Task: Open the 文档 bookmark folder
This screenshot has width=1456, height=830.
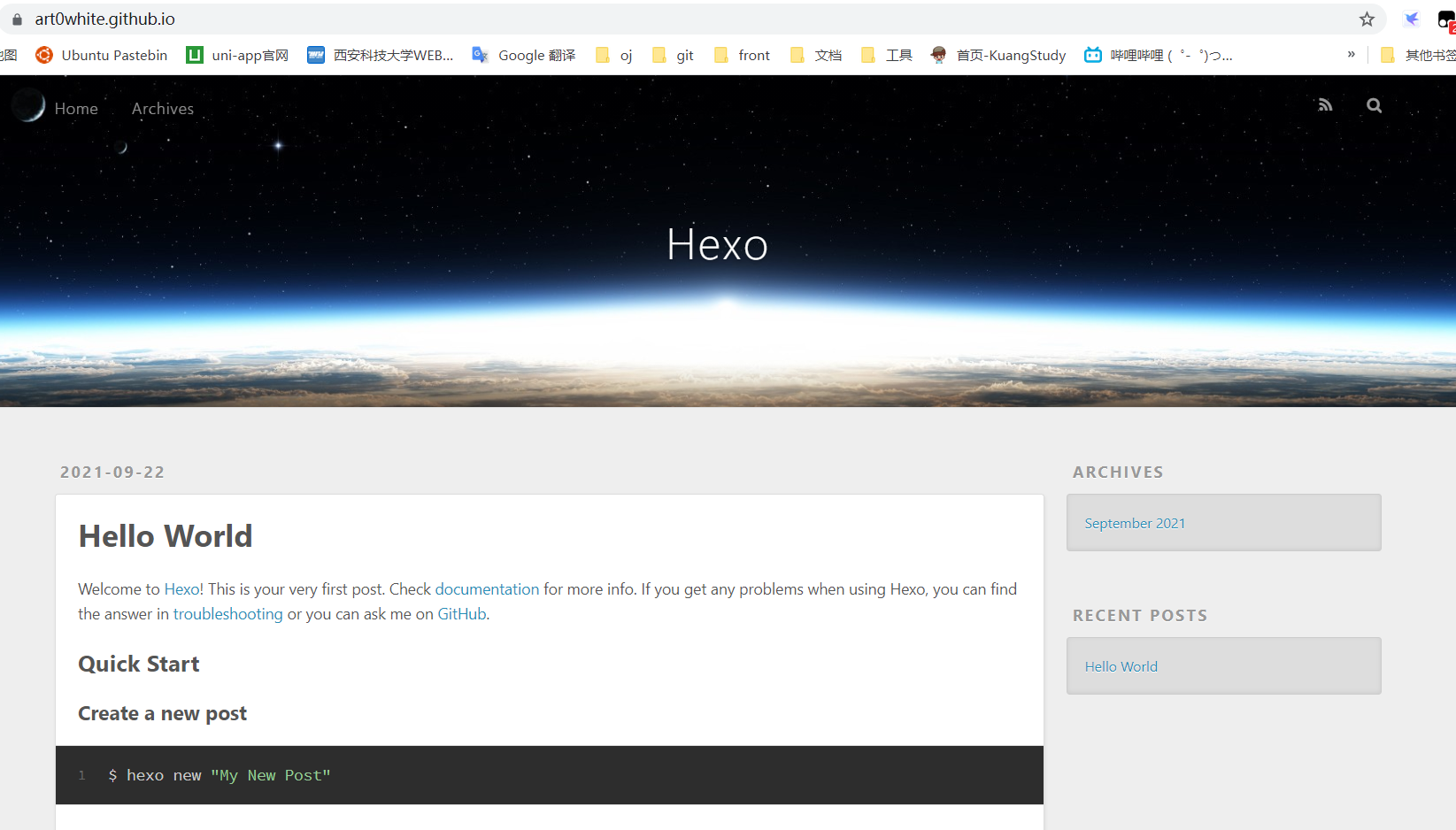Action: point(816,55)
